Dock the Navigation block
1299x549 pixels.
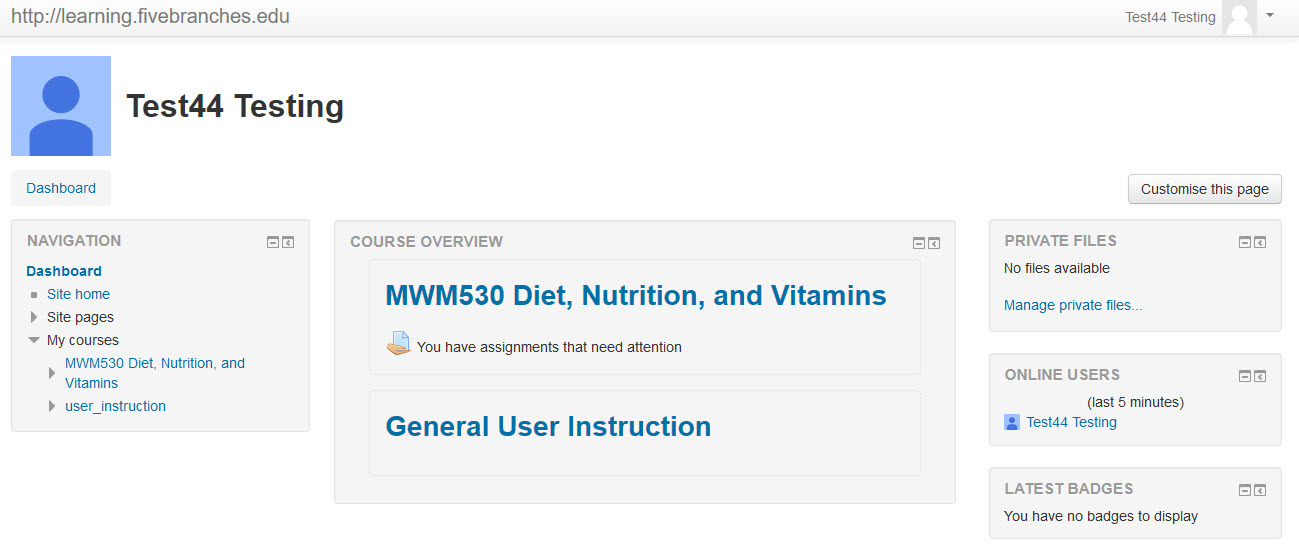288,242
